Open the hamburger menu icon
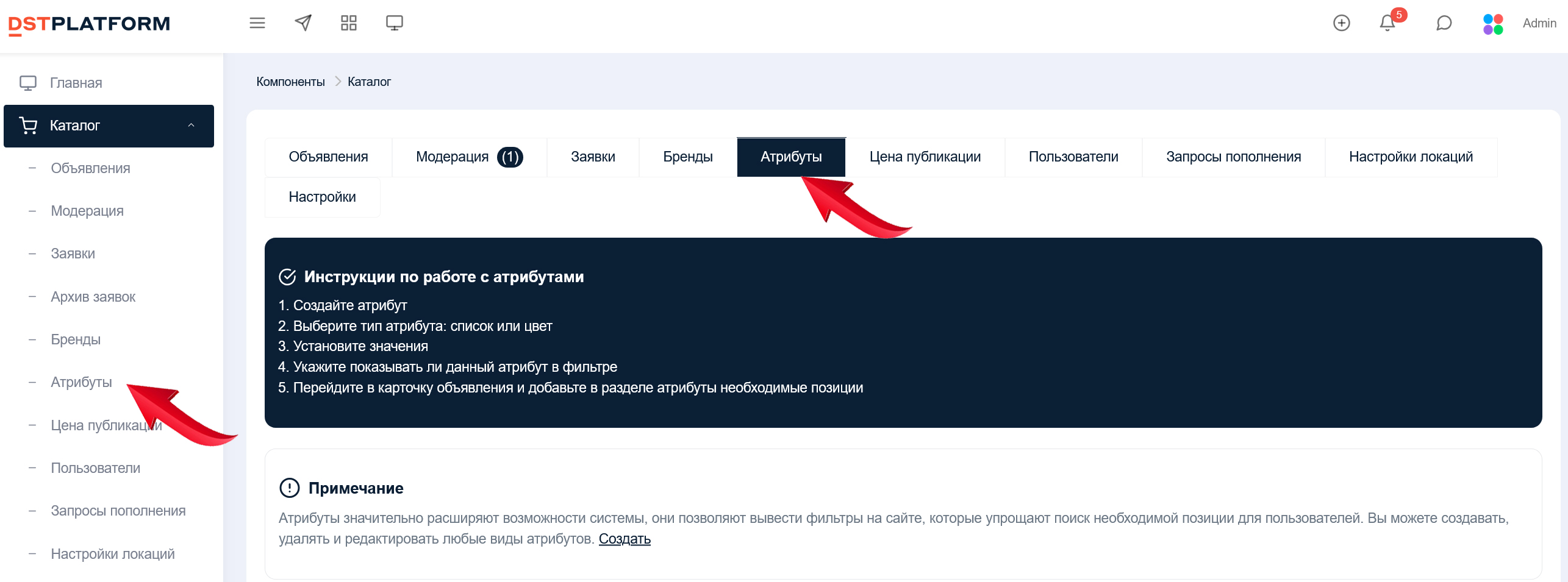The width and height of the screenshot is (1568, 582). click(257, 23)
